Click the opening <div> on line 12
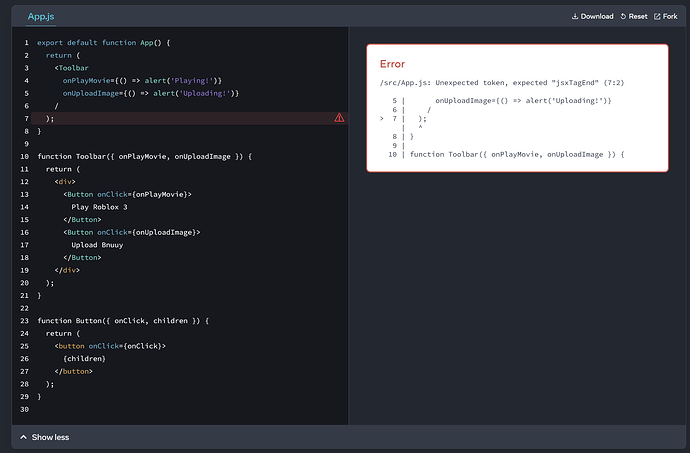 (65, 182)
